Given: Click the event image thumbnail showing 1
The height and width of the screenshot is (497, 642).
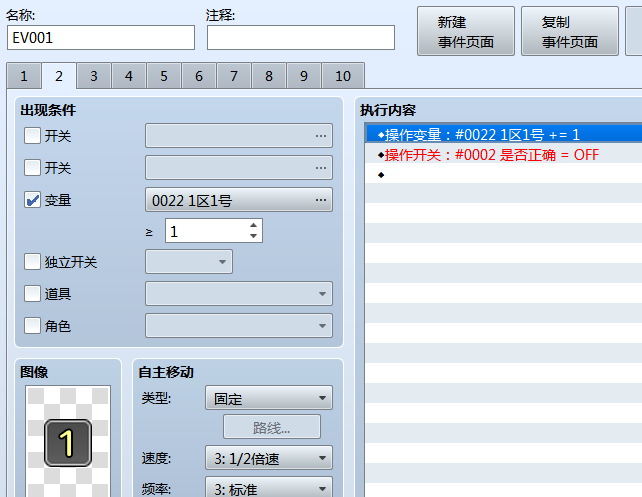Looking at the screenshot, I should click(68, 442).
